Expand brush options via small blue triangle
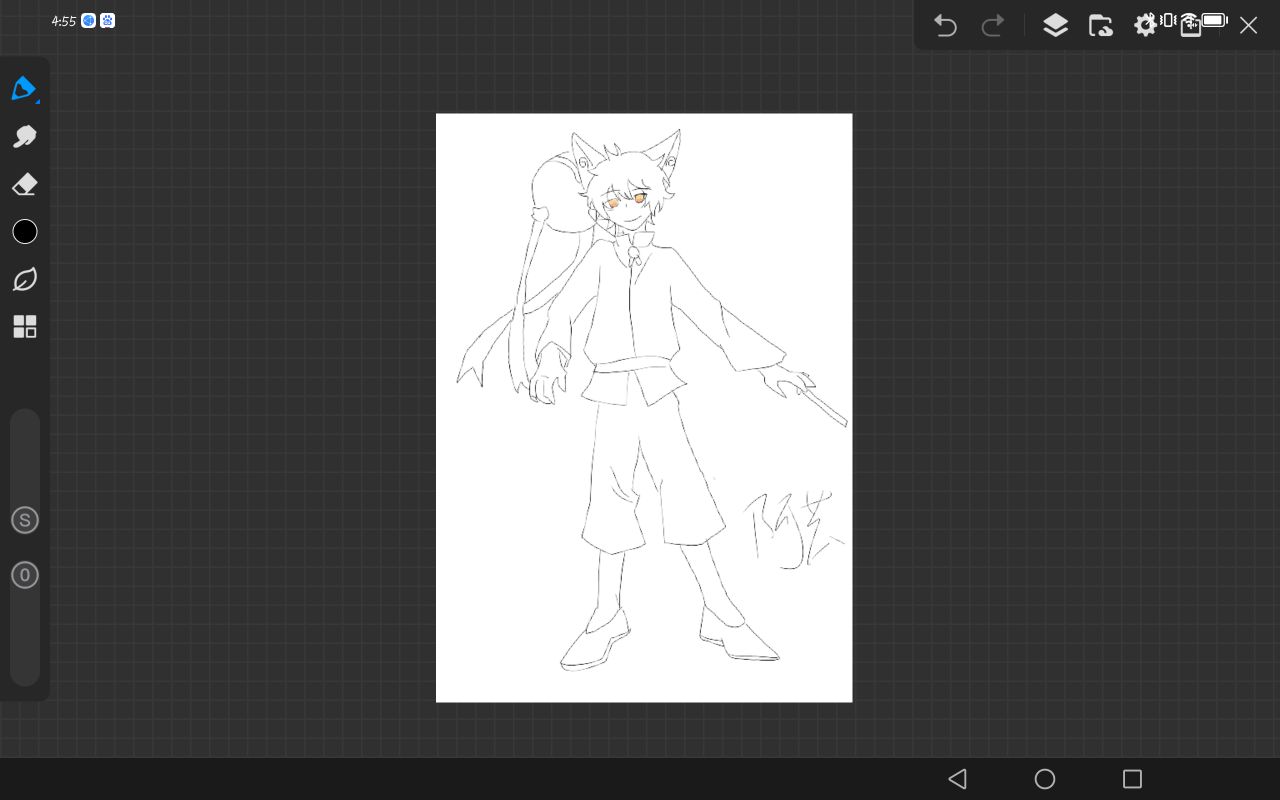The height and width of the screenshot is (800, 1280). [37, 102]
